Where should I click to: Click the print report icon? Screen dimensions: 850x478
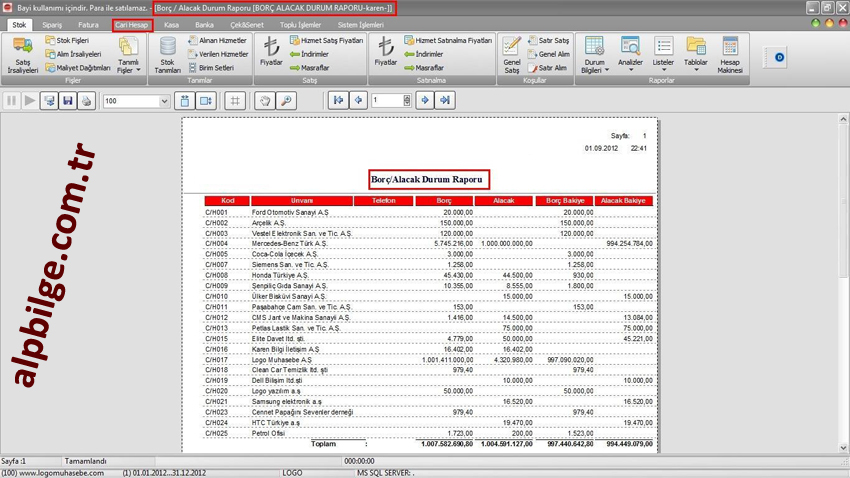coord(86,101)
